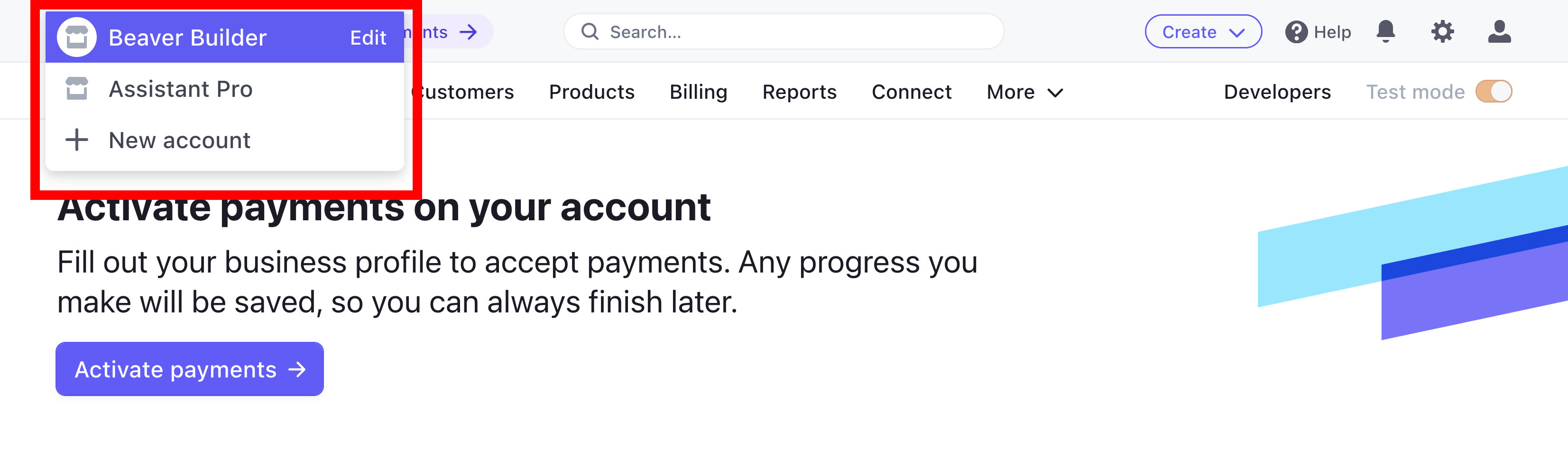Open the settings gear
Screen dimensions: 1568x452
click(1443, 32)
